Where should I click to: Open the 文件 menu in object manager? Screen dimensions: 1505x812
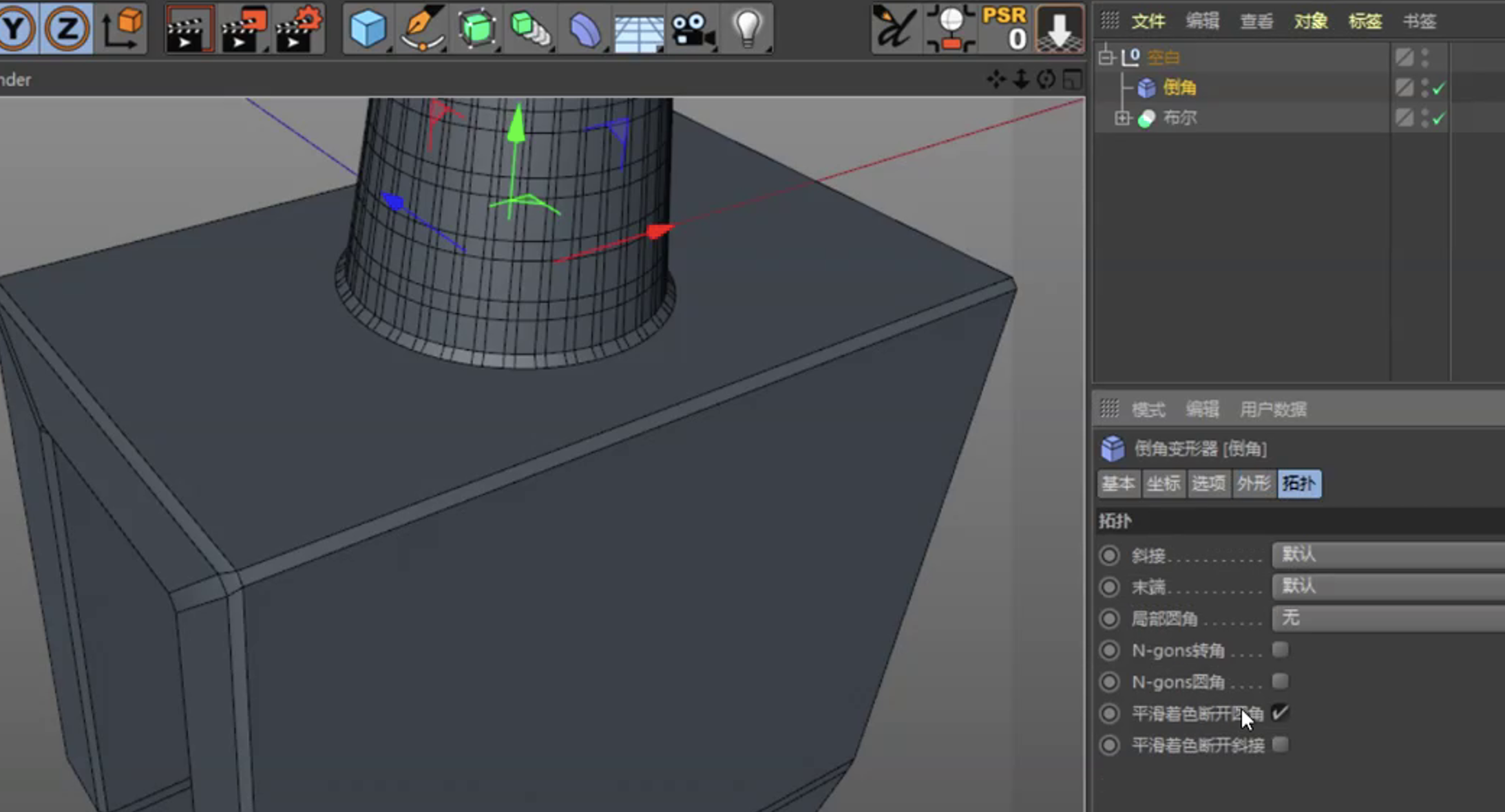point(1148,21)
